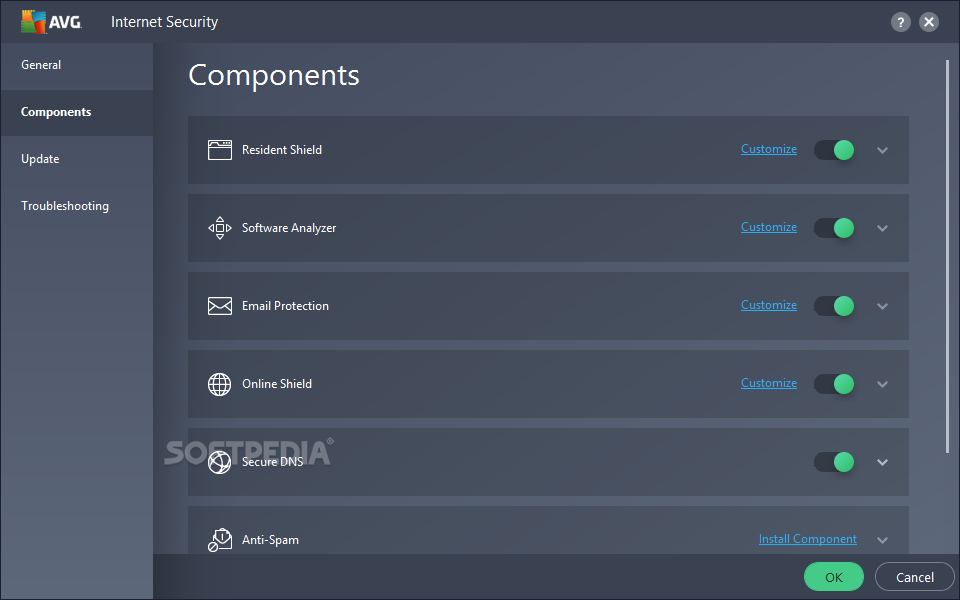960x600 pixels.
Task: Click the Anti-Spam label
Action: 270,540
